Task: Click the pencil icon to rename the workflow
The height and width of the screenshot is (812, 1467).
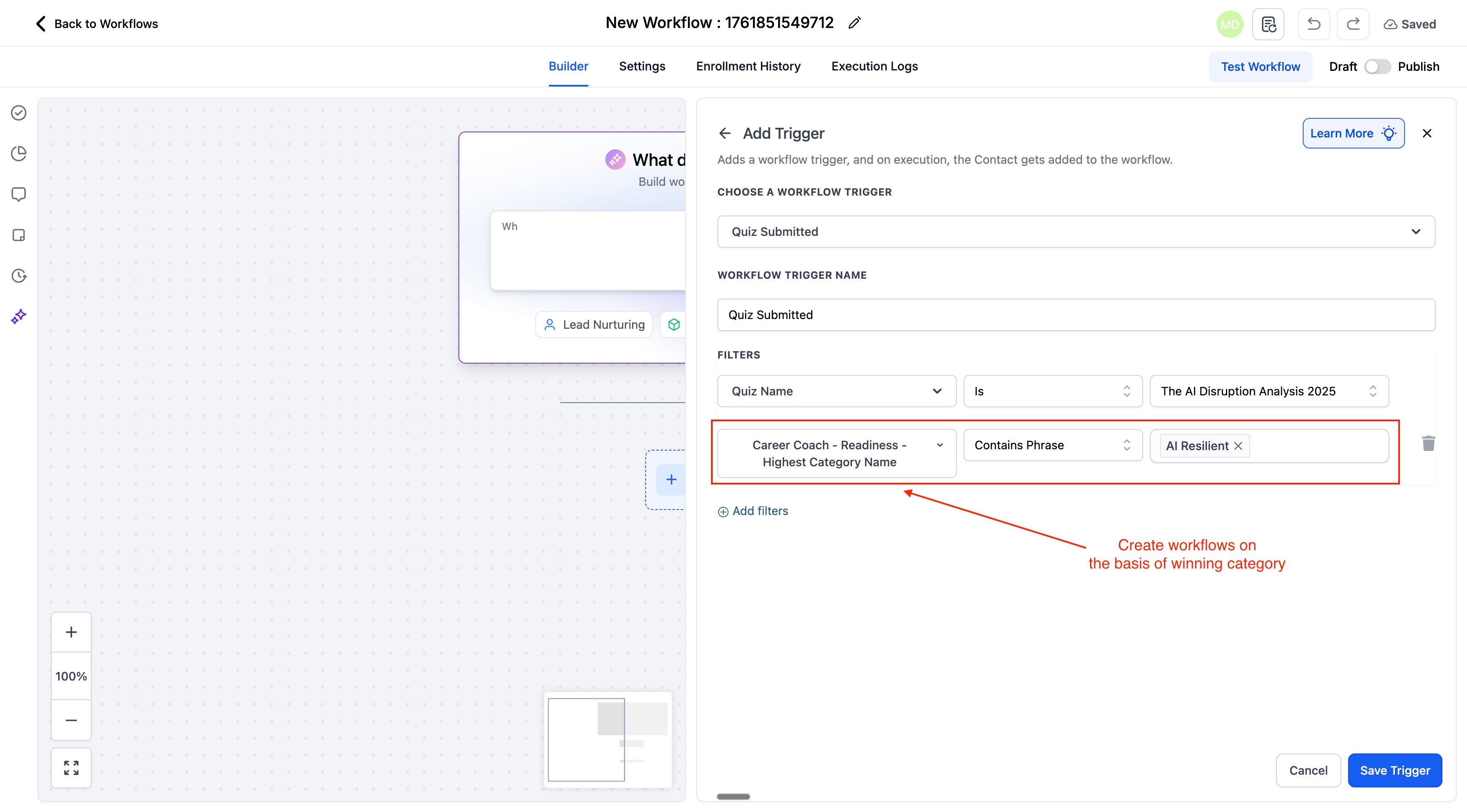Action: (x=854, y=23)
